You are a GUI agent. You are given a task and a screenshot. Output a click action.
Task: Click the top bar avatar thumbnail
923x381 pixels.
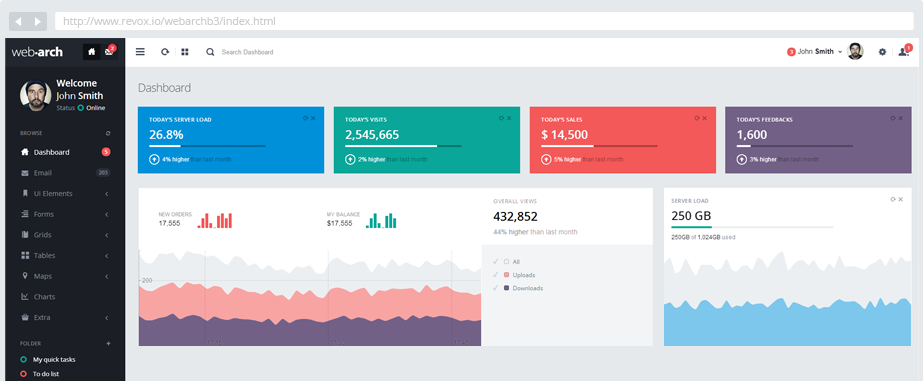coord(855,51)
